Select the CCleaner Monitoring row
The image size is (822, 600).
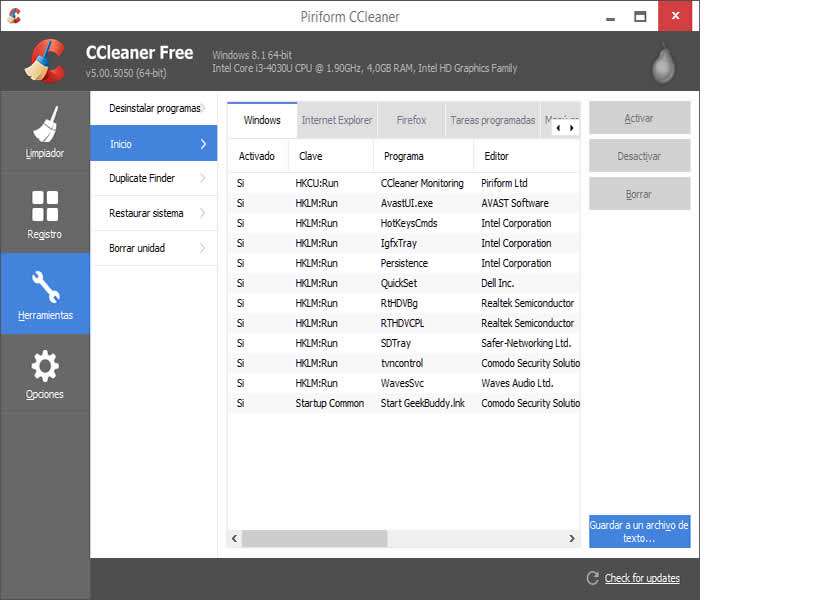(x=404, y=183)
